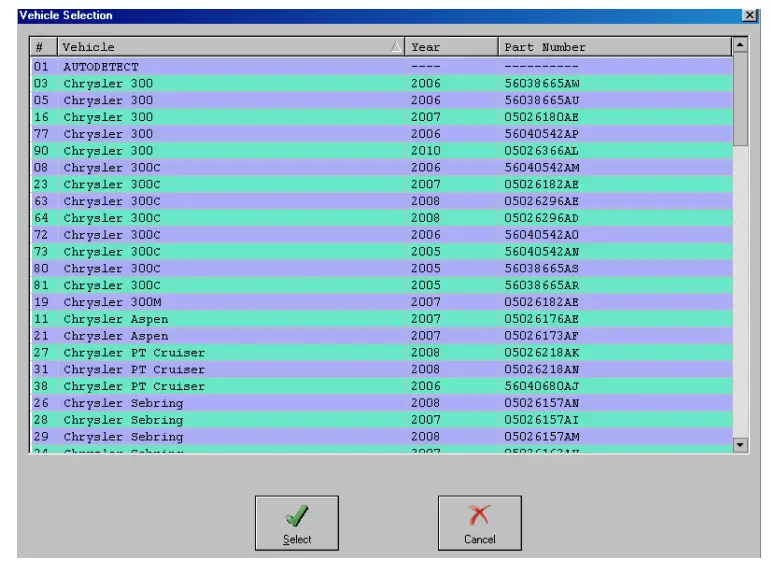Click the Cancel button with red X
Image resolution: width=770 pixels, height=568 pixels.
480,523
